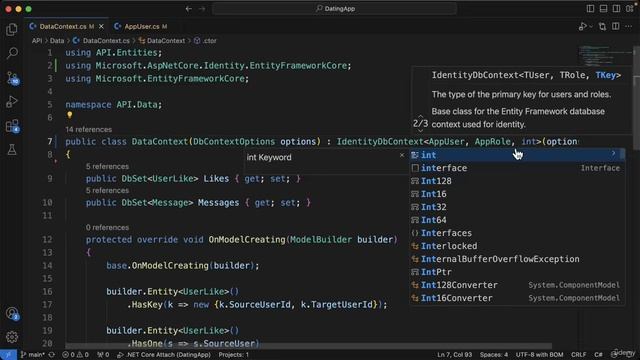Select Int16Converter suggestion
Viewport: 640px width, 360px height.
(517, 298)
